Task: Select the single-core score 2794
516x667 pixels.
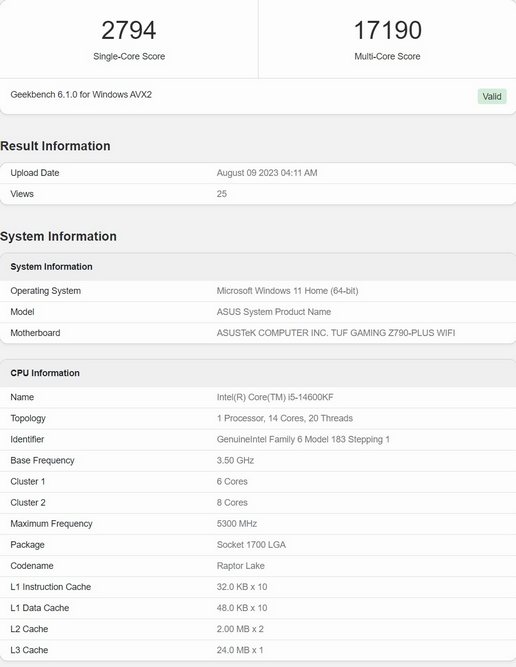Action: (129, 30)
